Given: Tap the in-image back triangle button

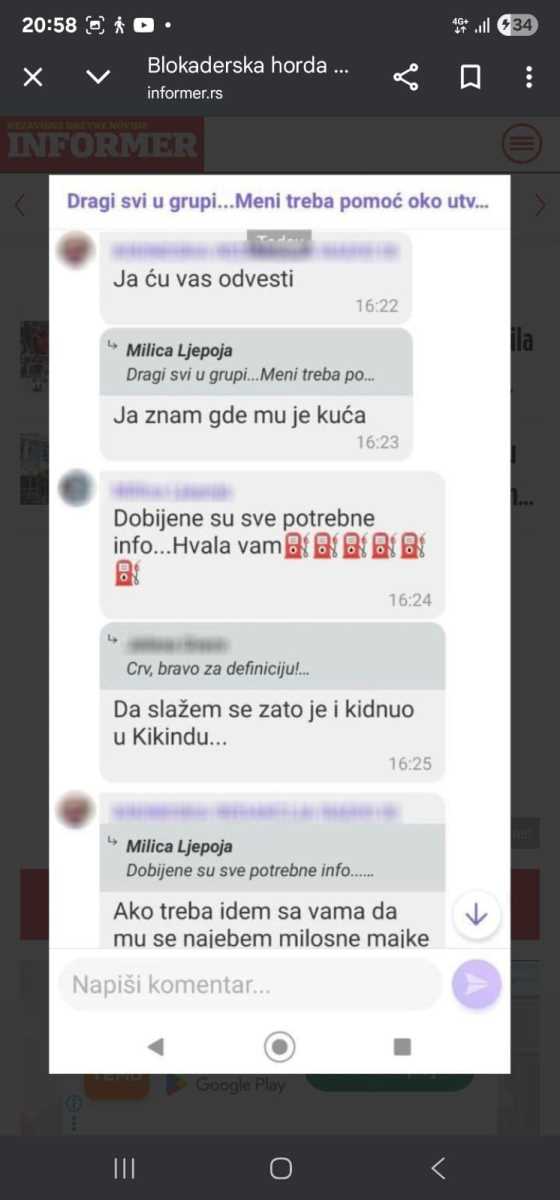Looking at the screenshot, I should point(155,1046).
